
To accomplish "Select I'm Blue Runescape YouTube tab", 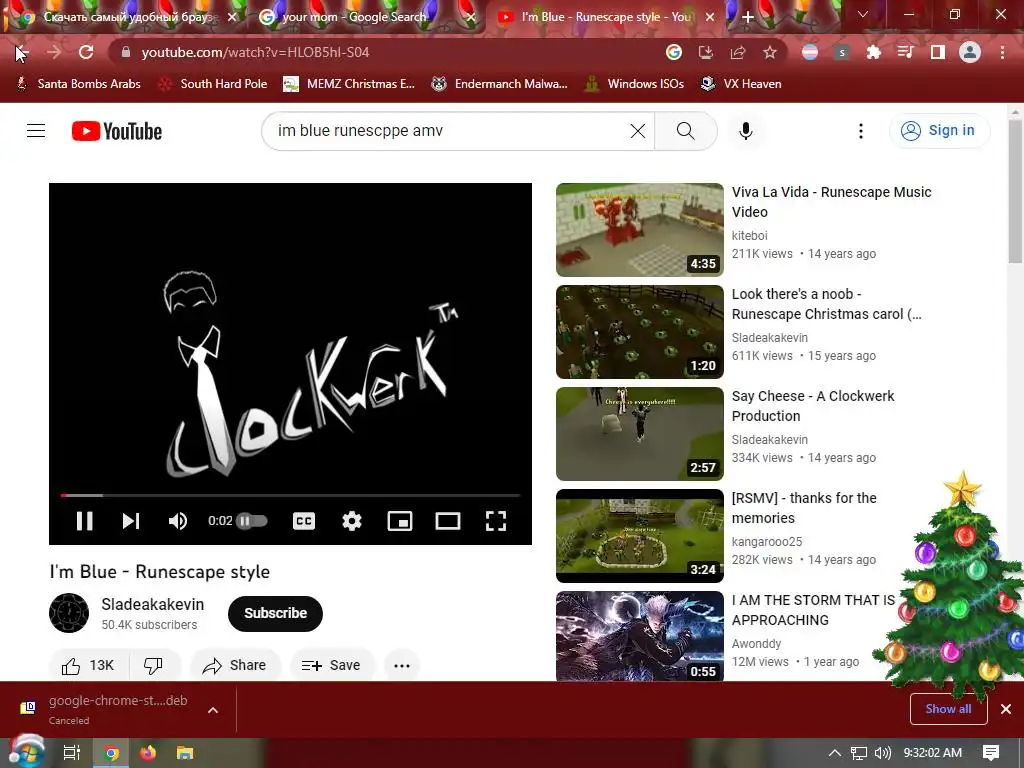I will 604,17.
